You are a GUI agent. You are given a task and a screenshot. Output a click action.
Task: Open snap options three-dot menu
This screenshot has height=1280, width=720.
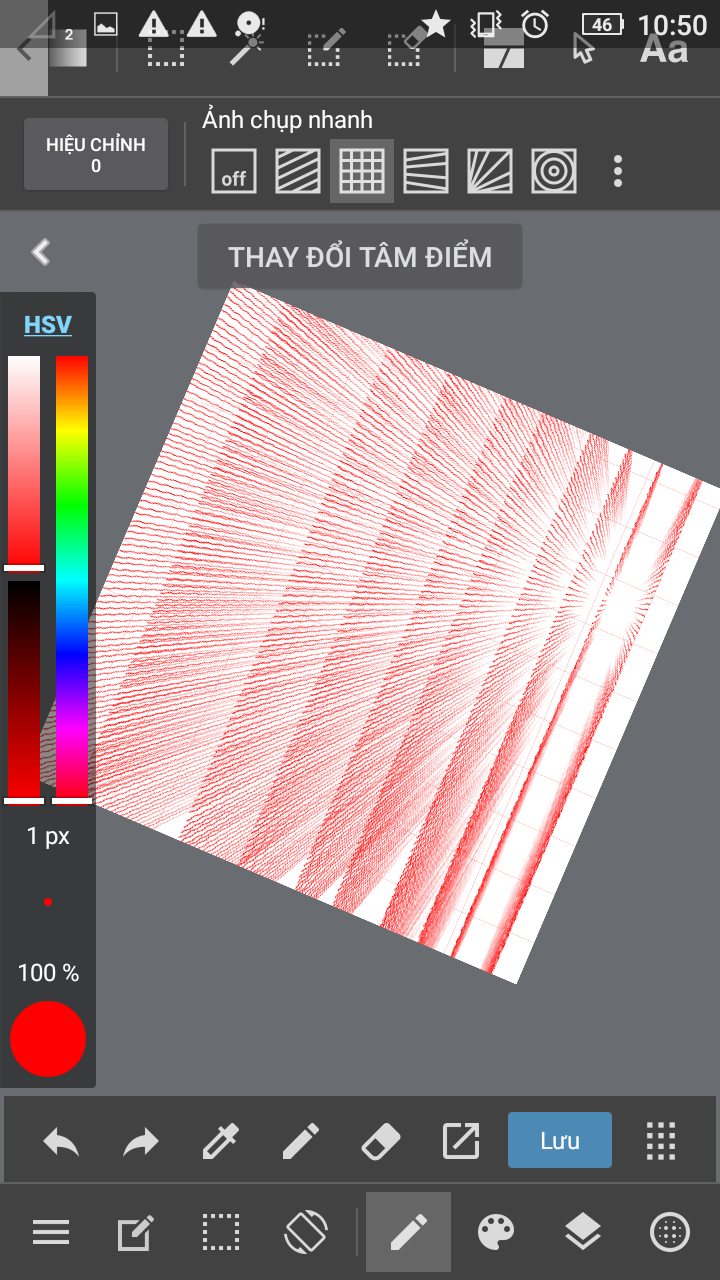tap(618, 172)
